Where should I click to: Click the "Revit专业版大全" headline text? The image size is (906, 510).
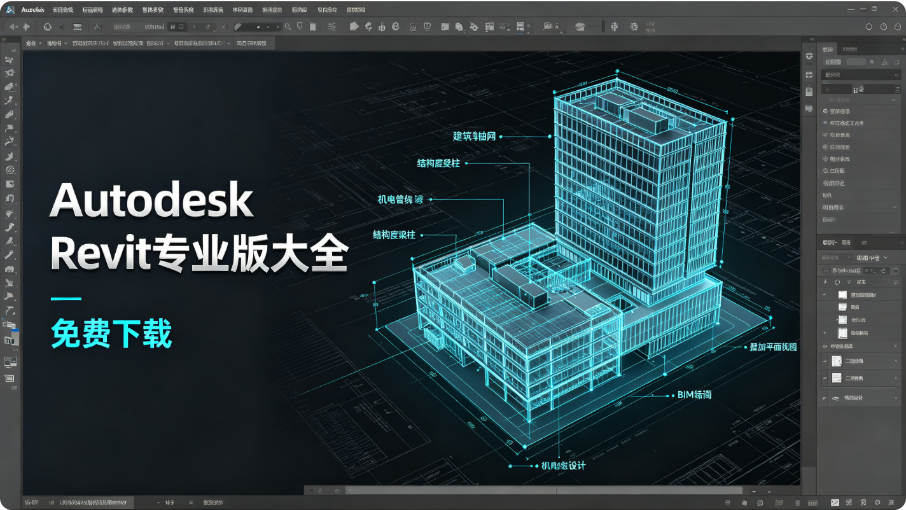199,253
